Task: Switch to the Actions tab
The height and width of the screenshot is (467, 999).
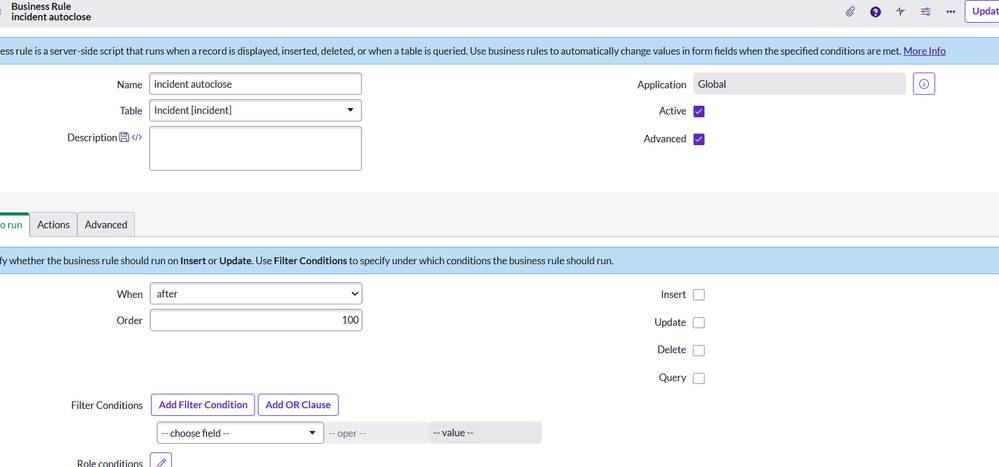Action: tap(53, 225)
